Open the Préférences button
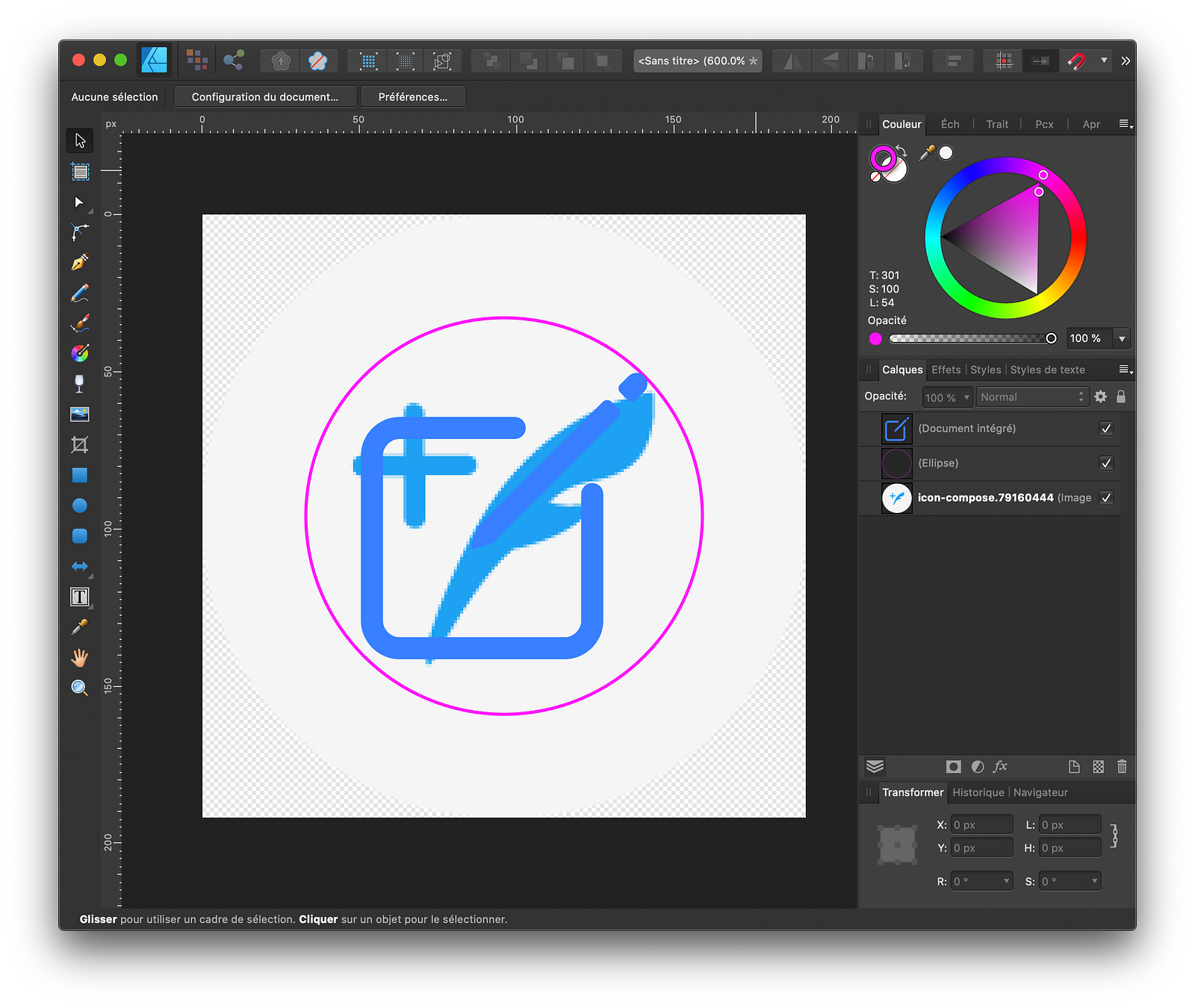 coord(412,97)
